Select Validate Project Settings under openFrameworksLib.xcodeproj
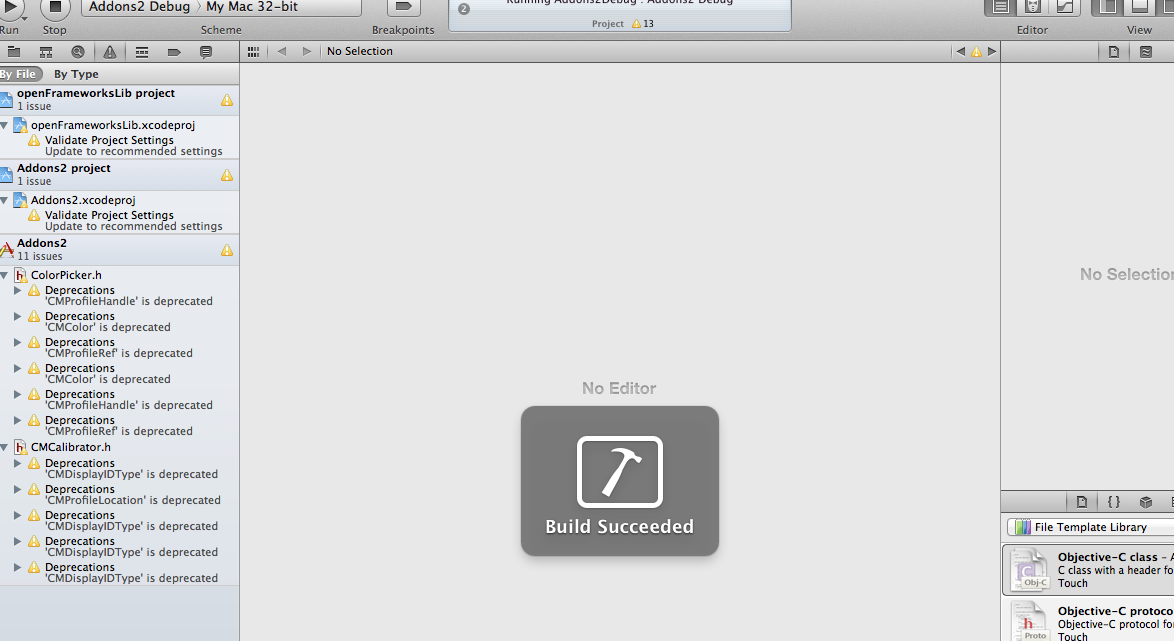Viewport: 1174px width, 641px height. (119, 145)
